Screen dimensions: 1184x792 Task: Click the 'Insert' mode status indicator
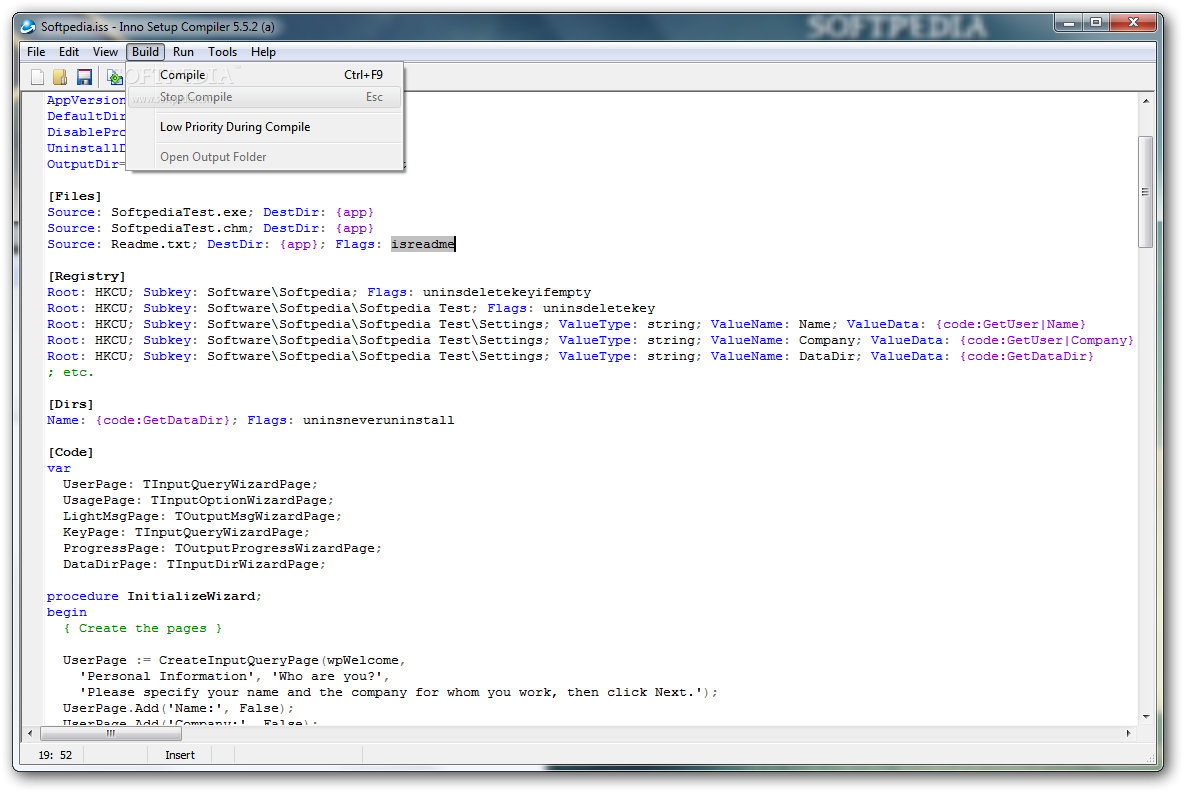point(180,755)
